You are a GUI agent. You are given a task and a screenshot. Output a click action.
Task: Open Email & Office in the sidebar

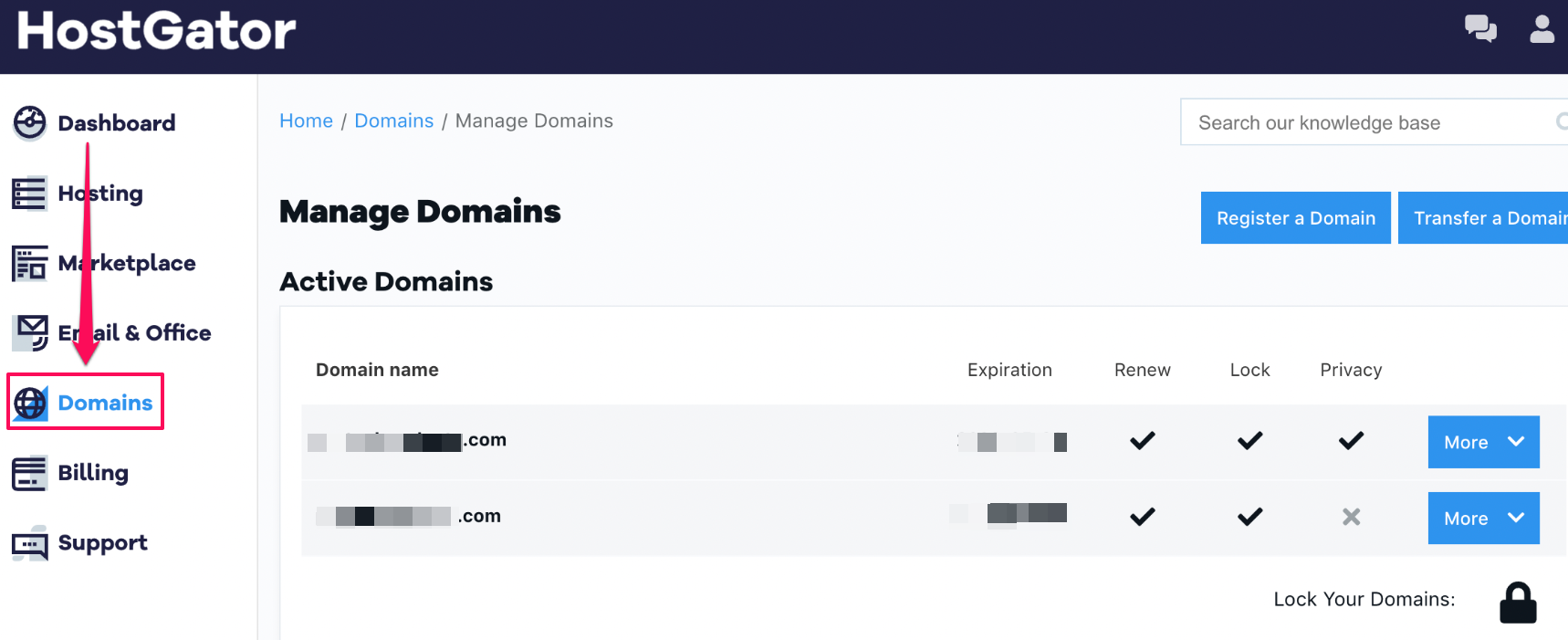click(134, 333)
